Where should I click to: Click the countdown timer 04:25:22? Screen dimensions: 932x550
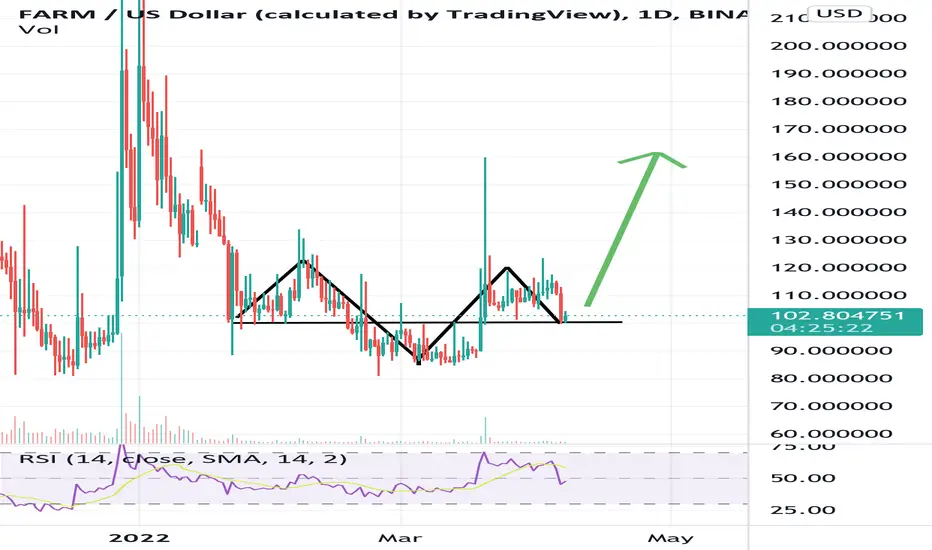click(821, 328)
